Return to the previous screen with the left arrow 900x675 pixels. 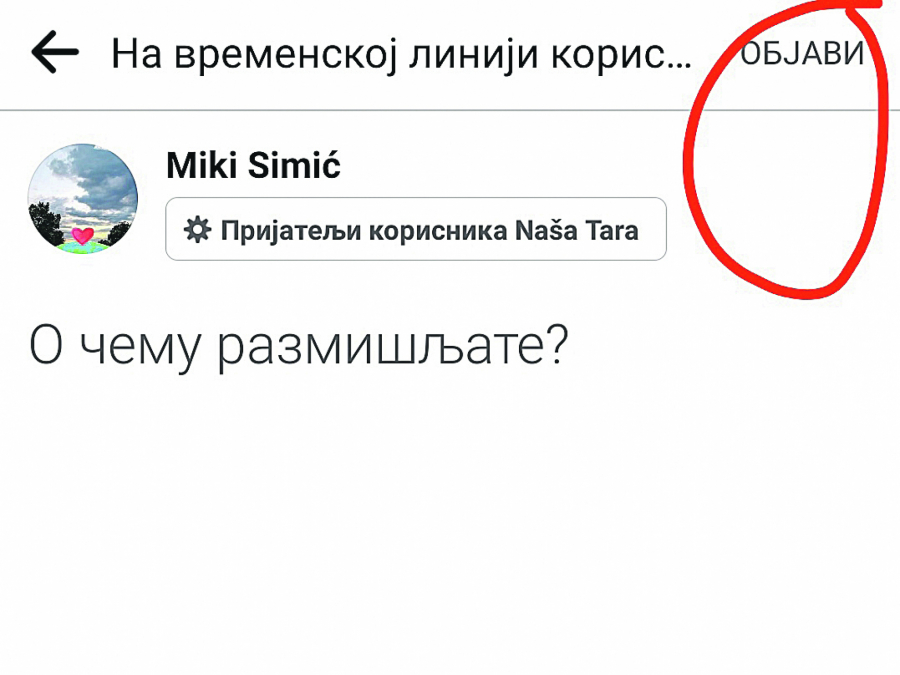[x=54, y=53]
